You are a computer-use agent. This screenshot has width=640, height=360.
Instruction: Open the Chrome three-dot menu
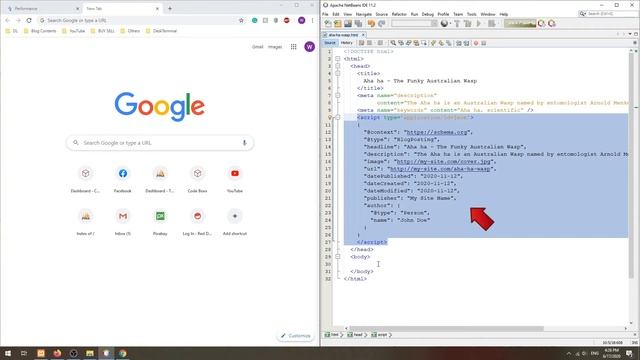click(313, 20)
